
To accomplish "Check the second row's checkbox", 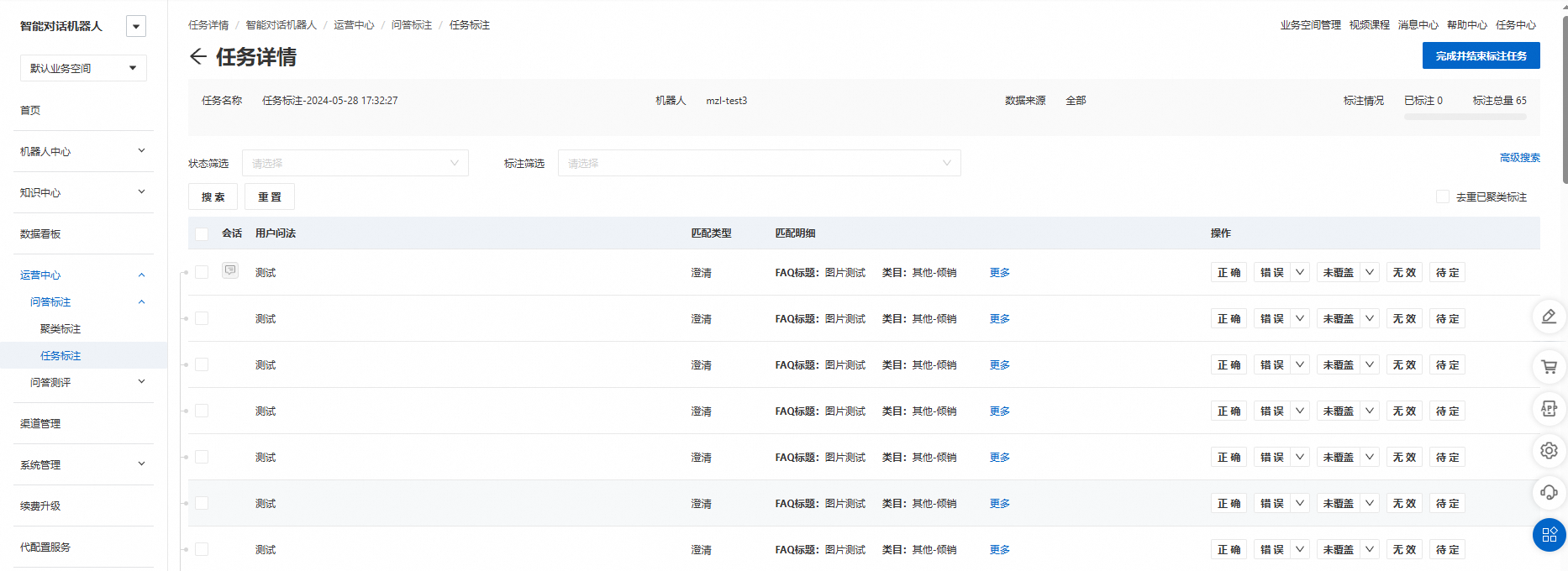I will click(x=202, y=318).
